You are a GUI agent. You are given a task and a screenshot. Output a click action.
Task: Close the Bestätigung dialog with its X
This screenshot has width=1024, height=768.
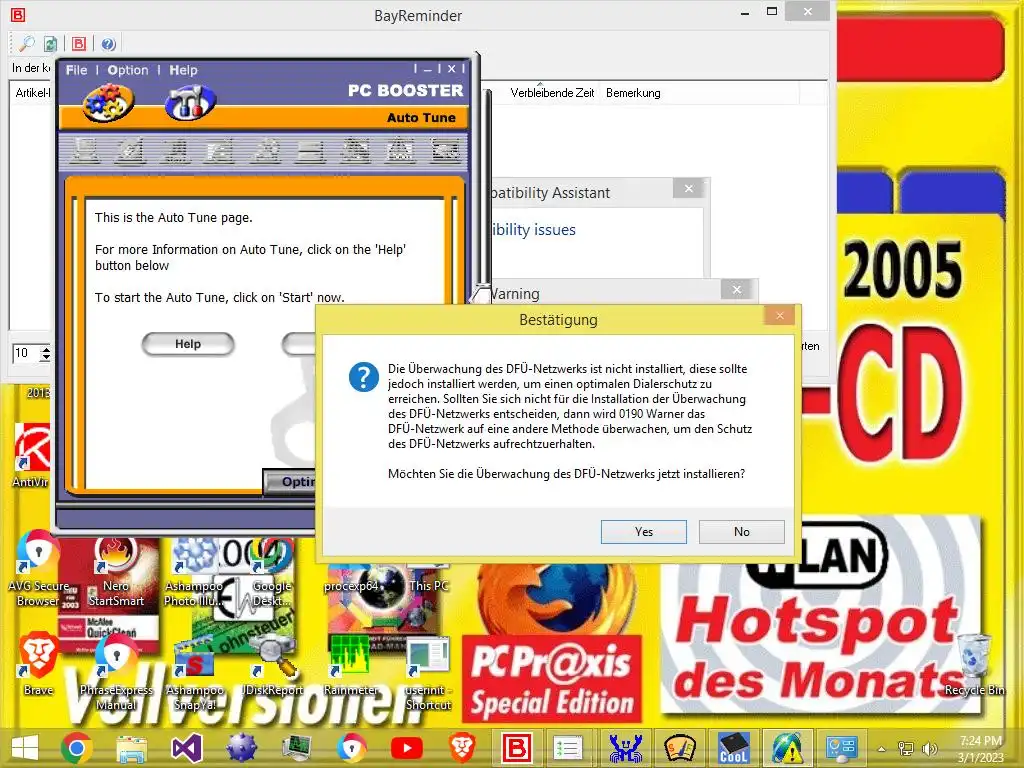tap(780, 316)
